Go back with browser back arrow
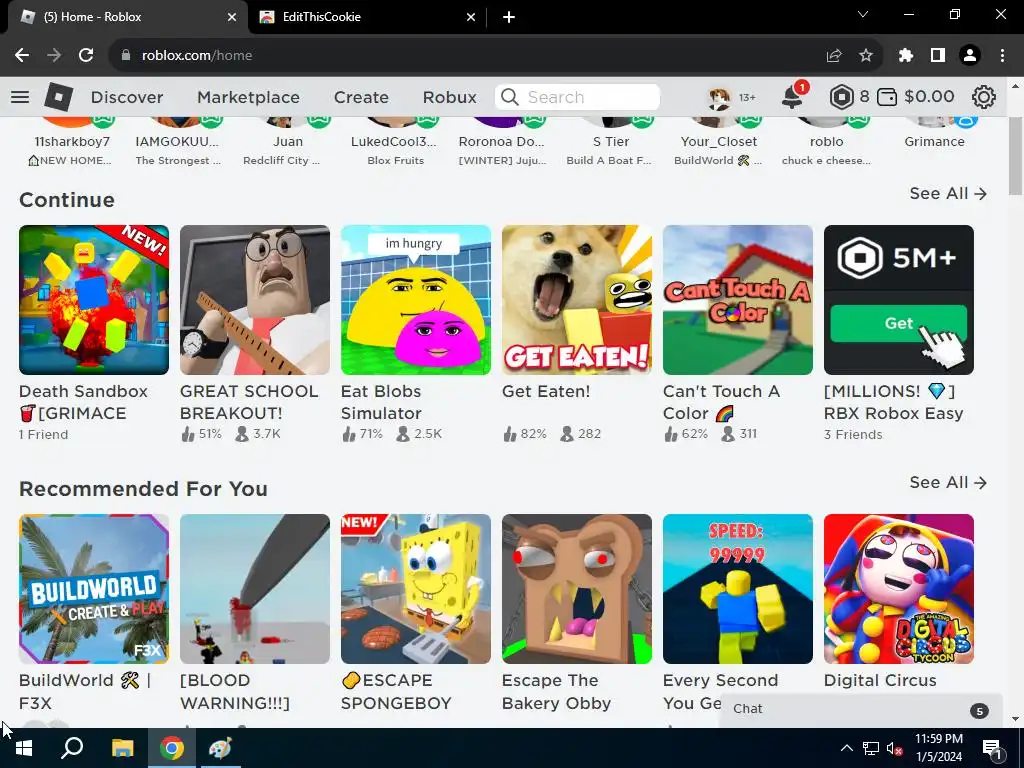 tap(22, 56)
